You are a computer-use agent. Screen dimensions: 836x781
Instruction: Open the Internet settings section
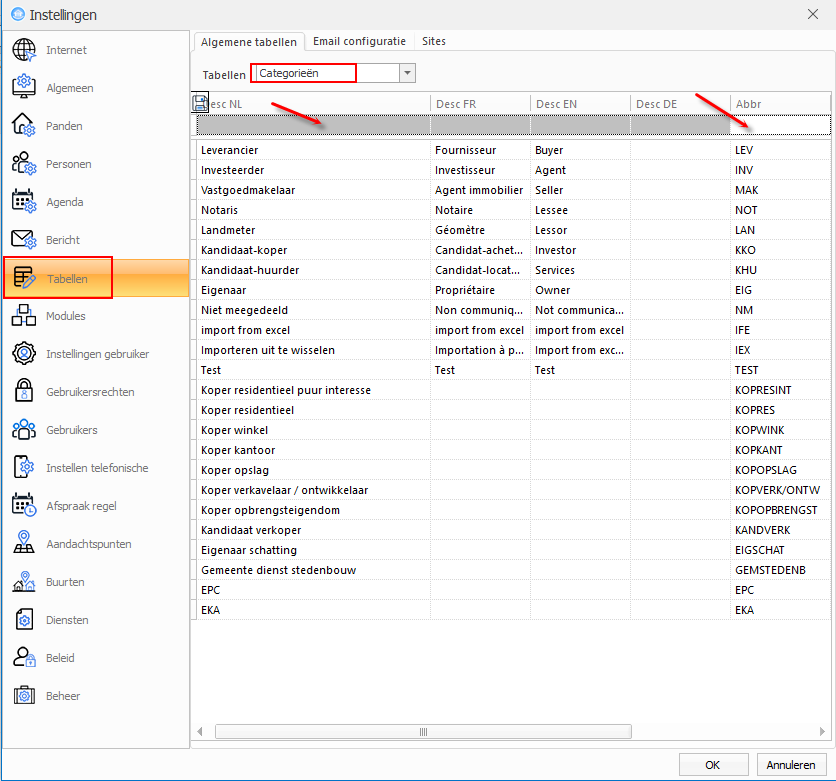click(60, 49)
